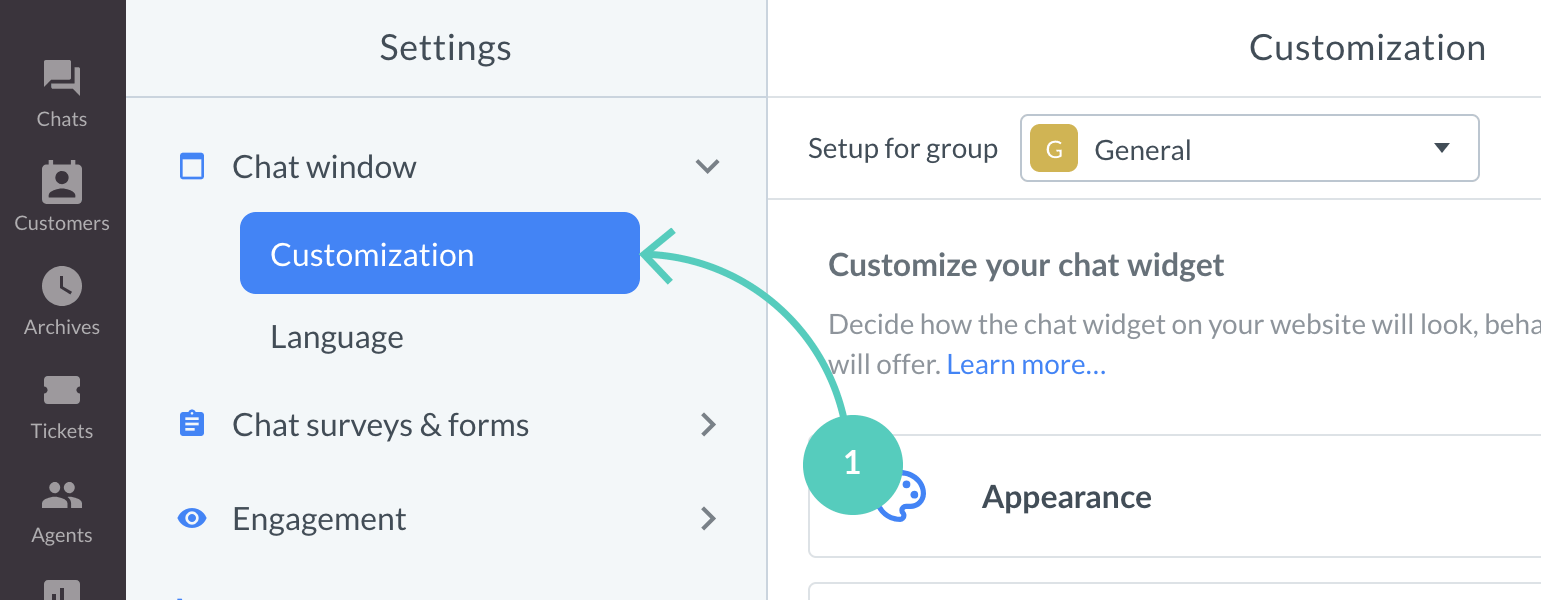This screenshot has width=1541, height=600.
Task: Expand Chat surveys & forms settings
Action: 708,424
